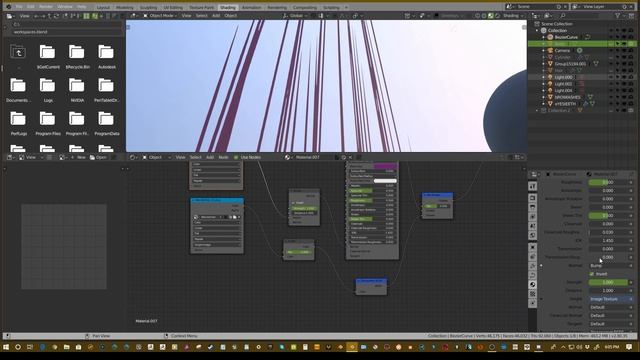Select BezierCurve in the outliner
Image resolution: width=640 pixels, height=360 pixels.
coord(566,37)
